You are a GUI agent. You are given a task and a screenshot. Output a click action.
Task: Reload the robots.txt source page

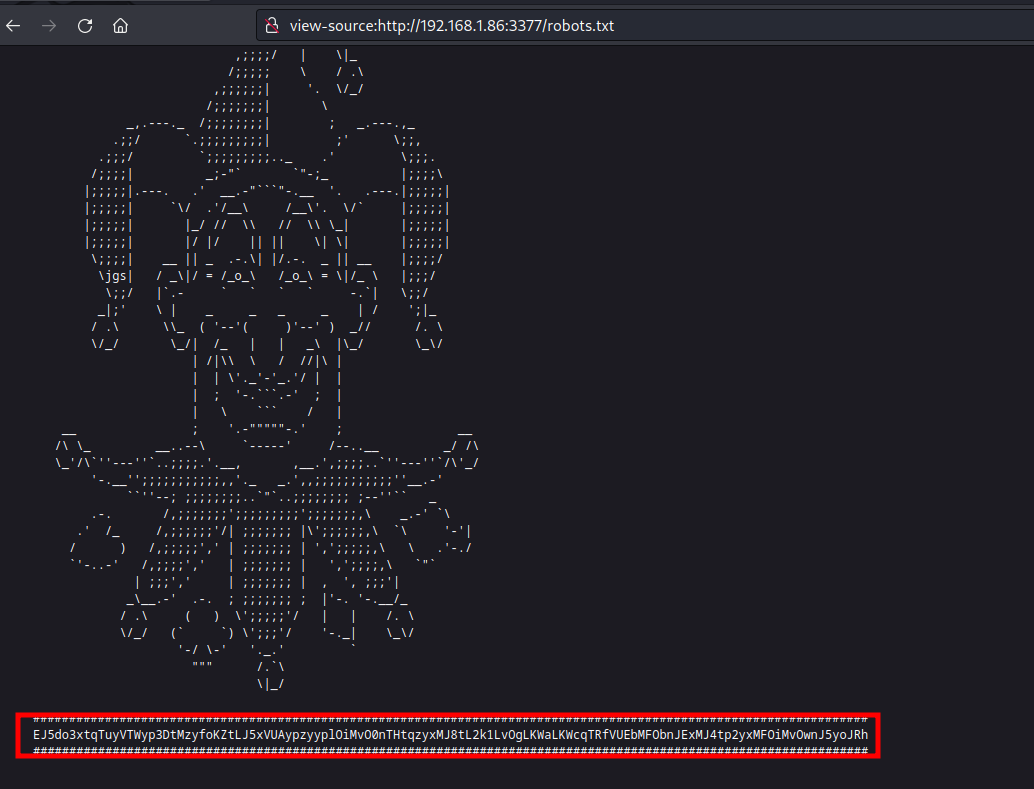pos(85,26)
